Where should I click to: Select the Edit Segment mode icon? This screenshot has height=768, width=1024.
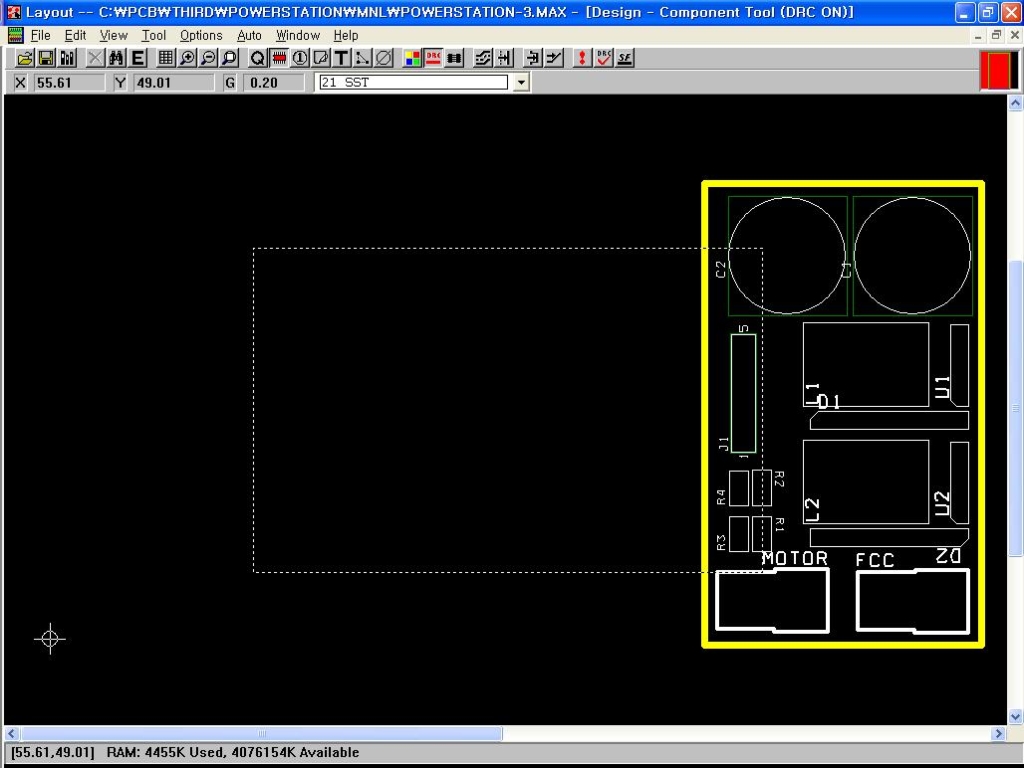pyautogui.click(x=532, y=58)
